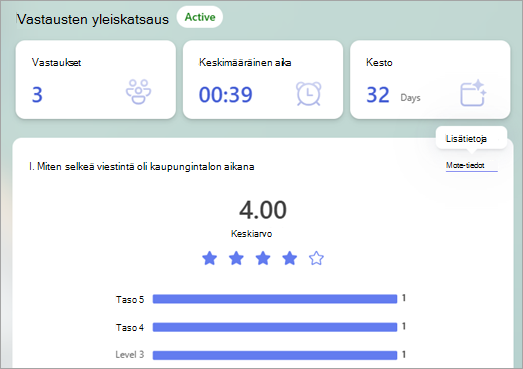Click the fourth filled star
523x369 pixels.
pos(290,258)
